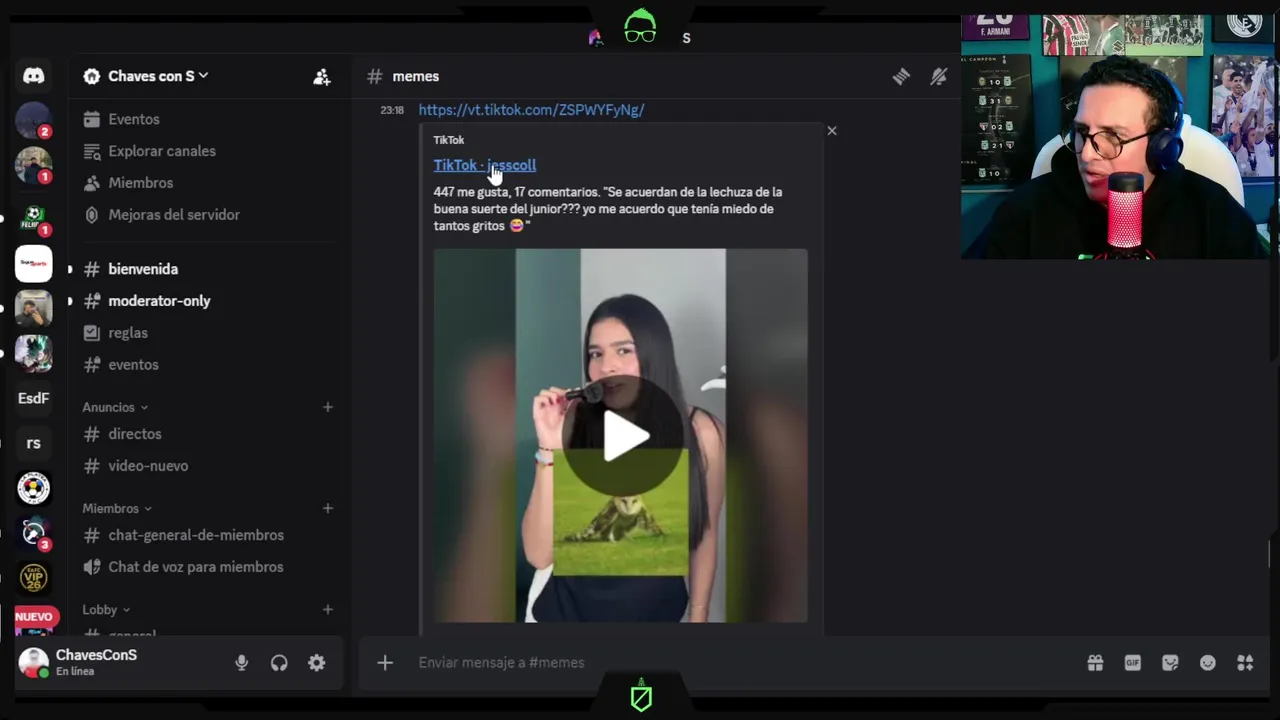
Task: Open the gift Nitro icon
Action: click(x=1095, y=662)
